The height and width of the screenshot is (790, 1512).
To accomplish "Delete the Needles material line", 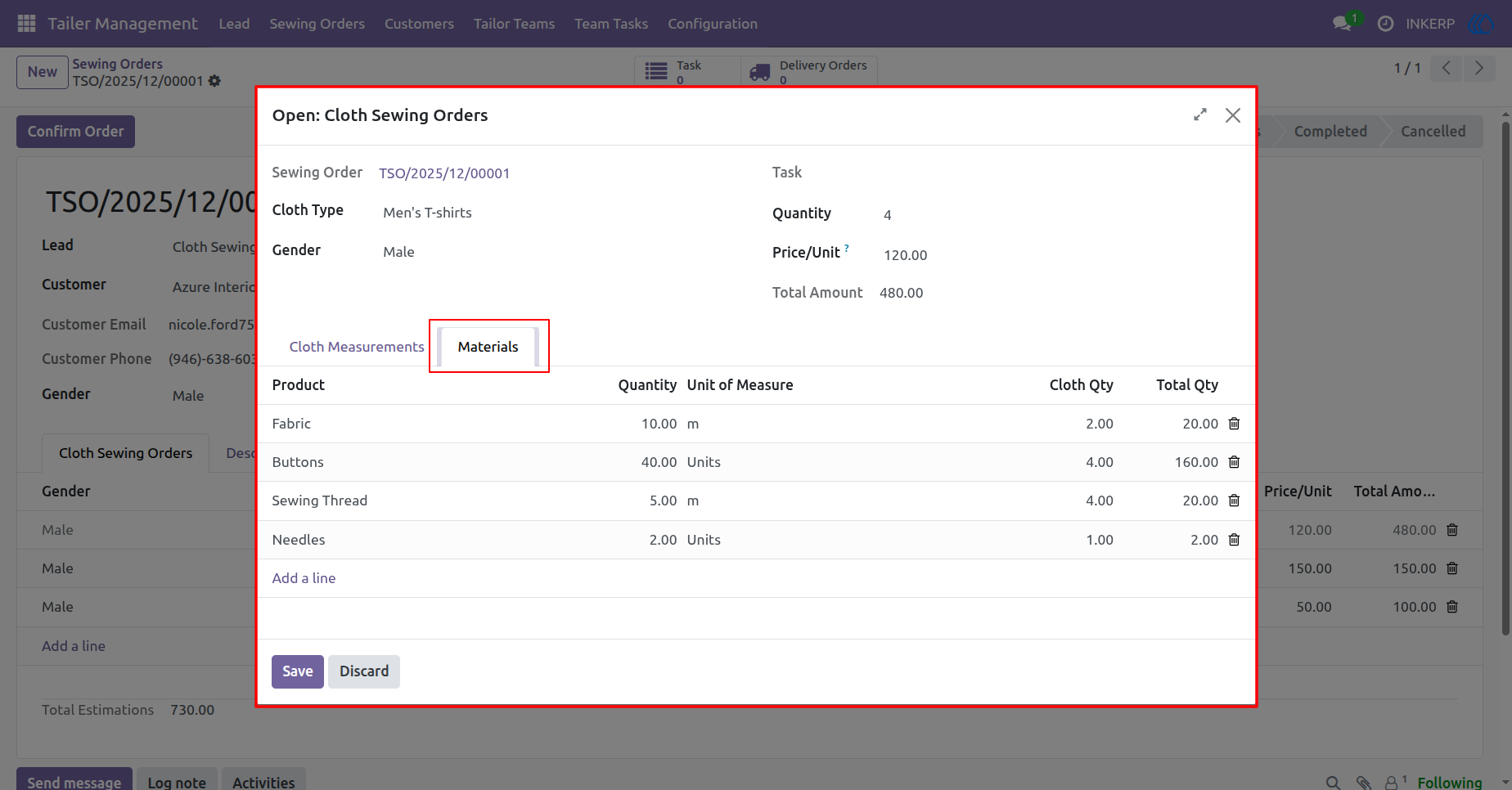I will coord(1235,540).
